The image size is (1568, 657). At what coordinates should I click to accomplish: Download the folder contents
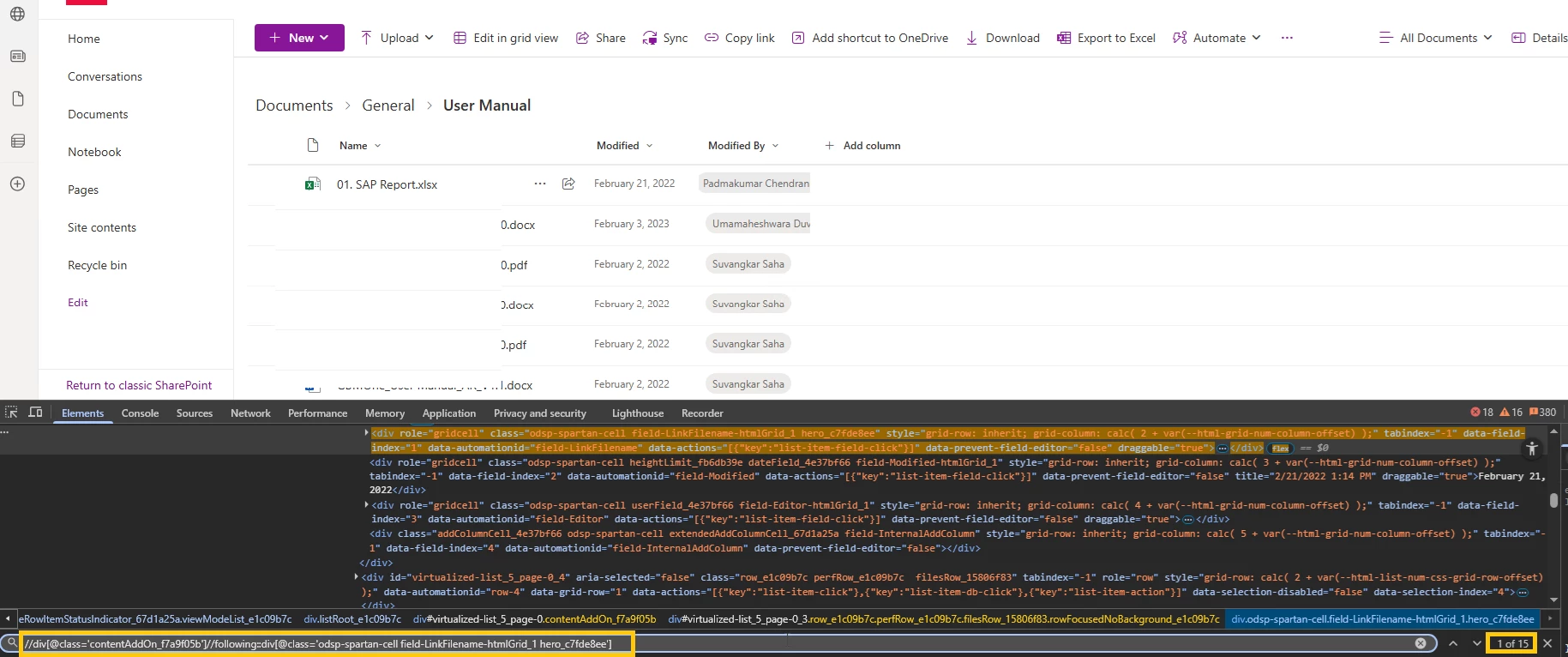1002,38
